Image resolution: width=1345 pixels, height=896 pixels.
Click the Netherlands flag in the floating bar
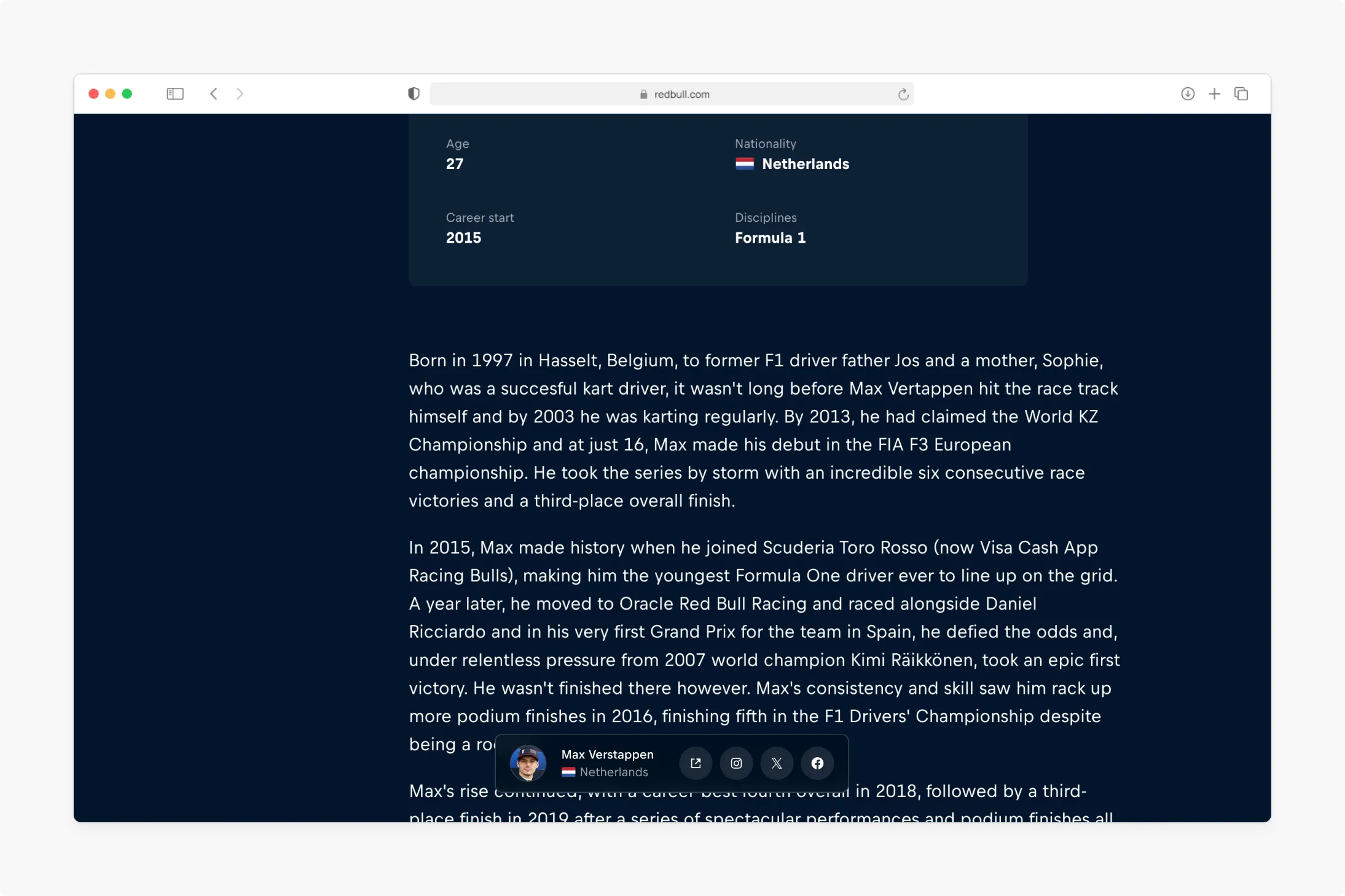568,772
